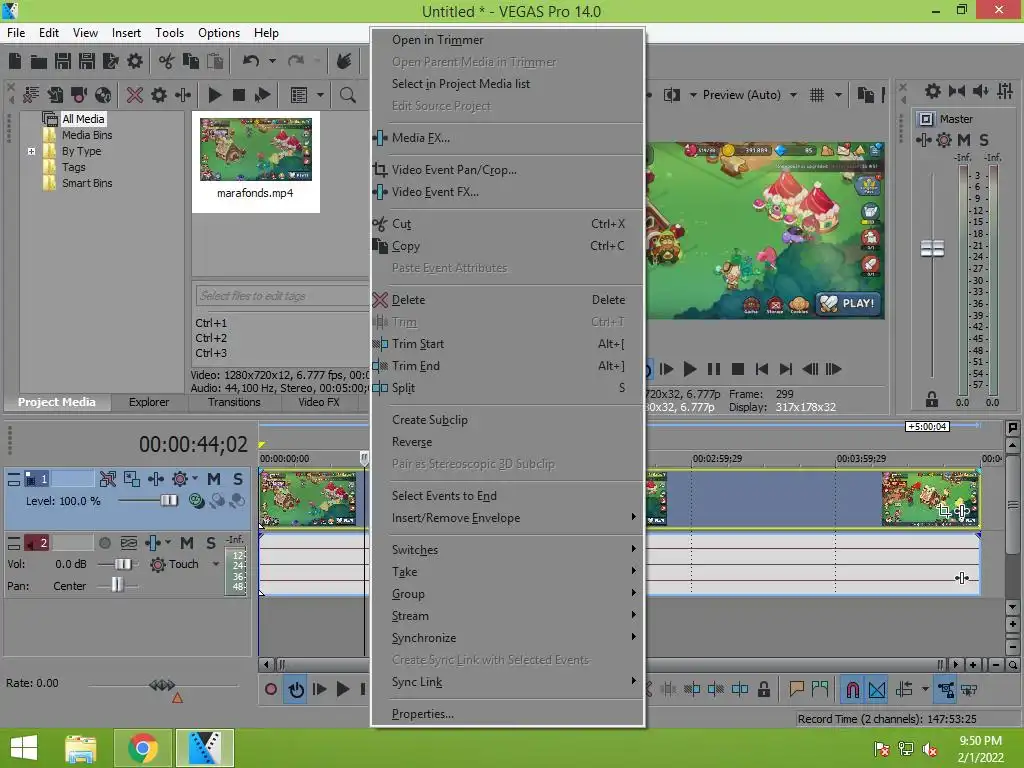The width and height of the screenshot is (1024, 768).
Task: Select the Smart Bins folder
Action: [x=87, y=184]
